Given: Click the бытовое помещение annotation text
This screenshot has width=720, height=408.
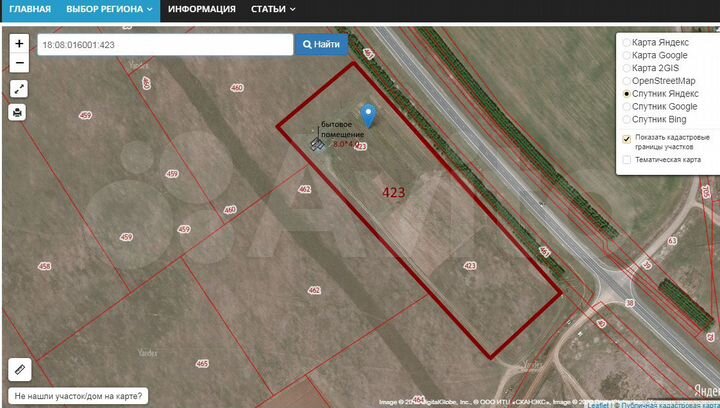Looking at the screenshot, I should tap(342, 129).
